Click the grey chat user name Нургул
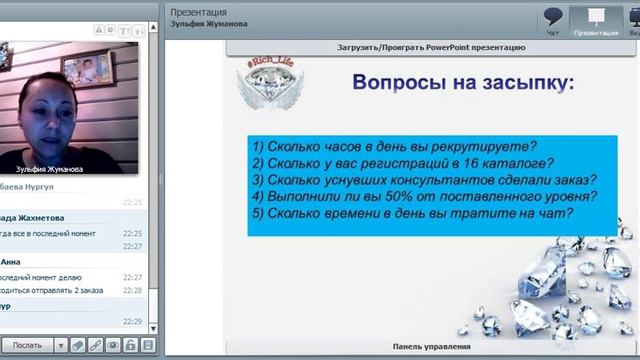Viewport: 640px width, 360px height. [x=40, y=187]
